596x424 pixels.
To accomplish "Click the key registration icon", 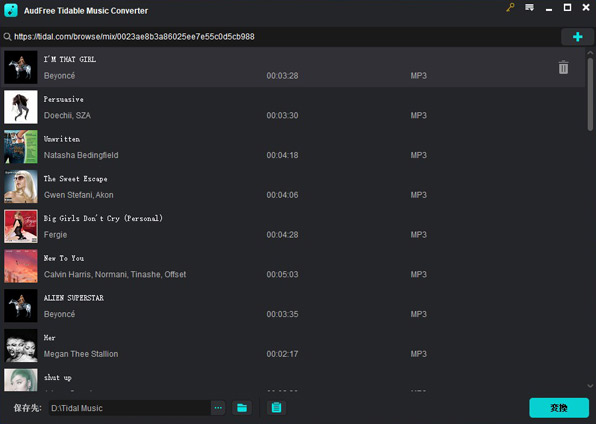I will point(510,7).
